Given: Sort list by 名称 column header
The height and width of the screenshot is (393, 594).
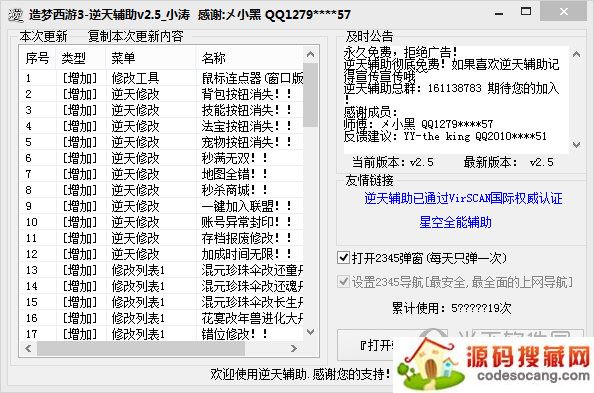Looking at the screenshot, I should coord(250,58).
